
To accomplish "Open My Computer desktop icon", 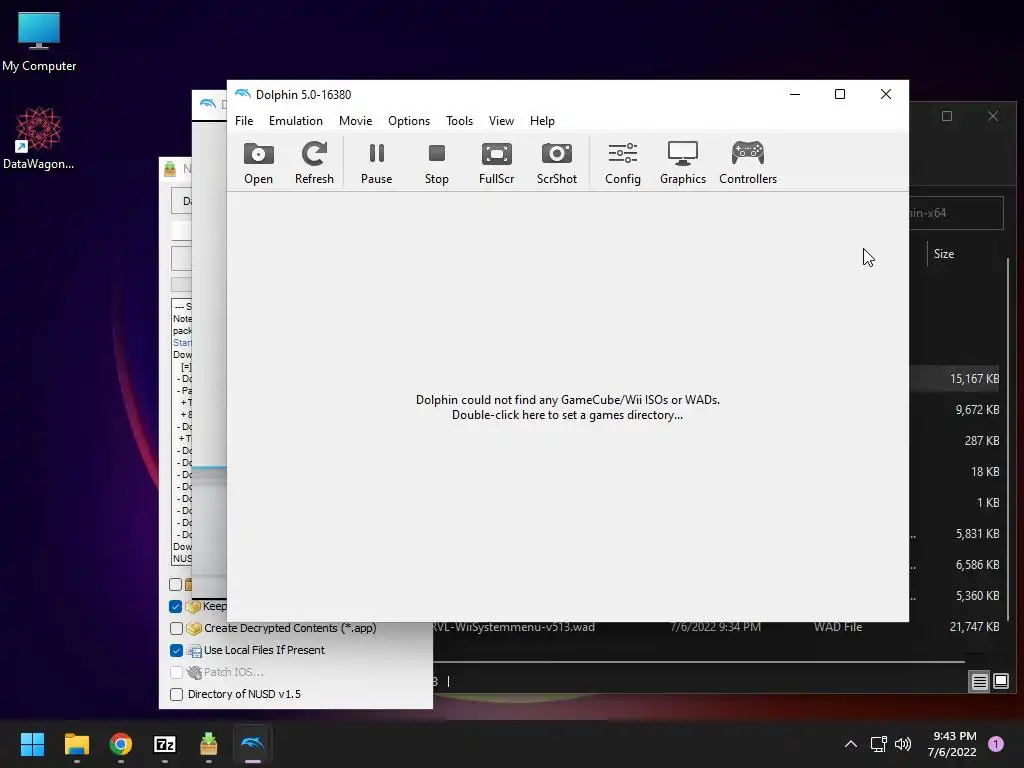I will click(x=39, y=41).
